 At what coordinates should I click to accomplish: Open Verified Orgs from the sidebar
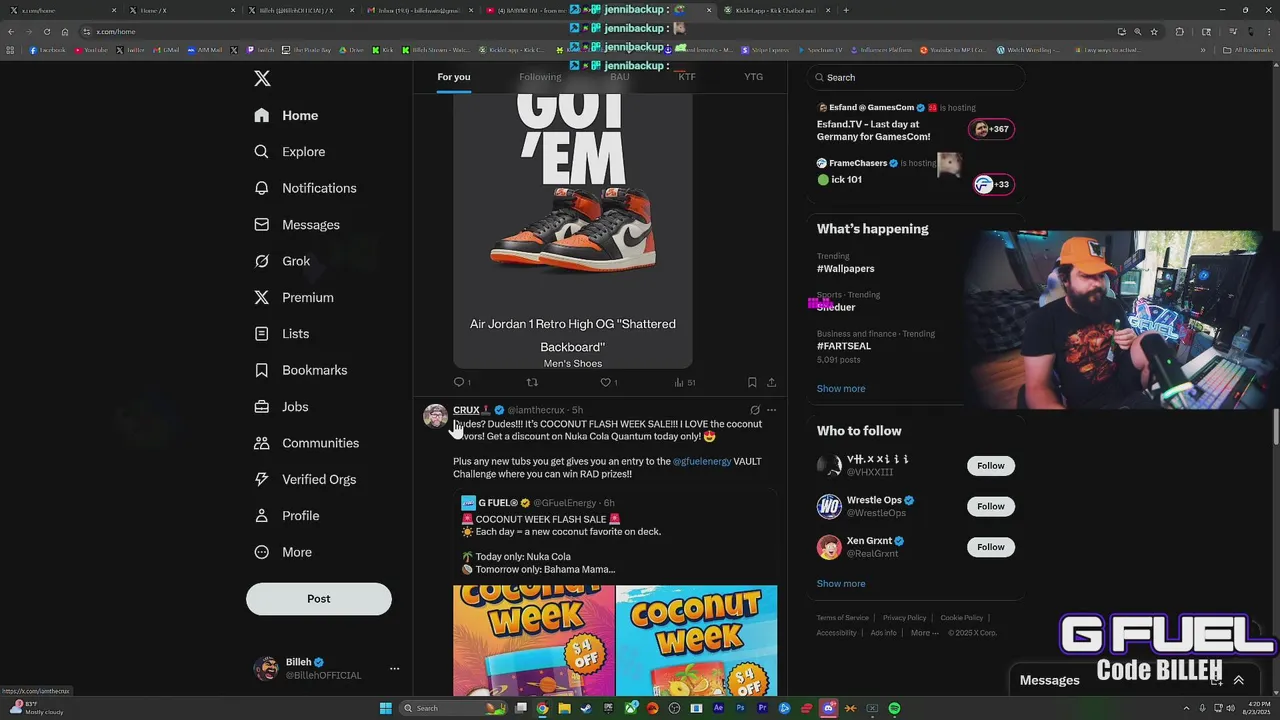[x=304, y=479]
